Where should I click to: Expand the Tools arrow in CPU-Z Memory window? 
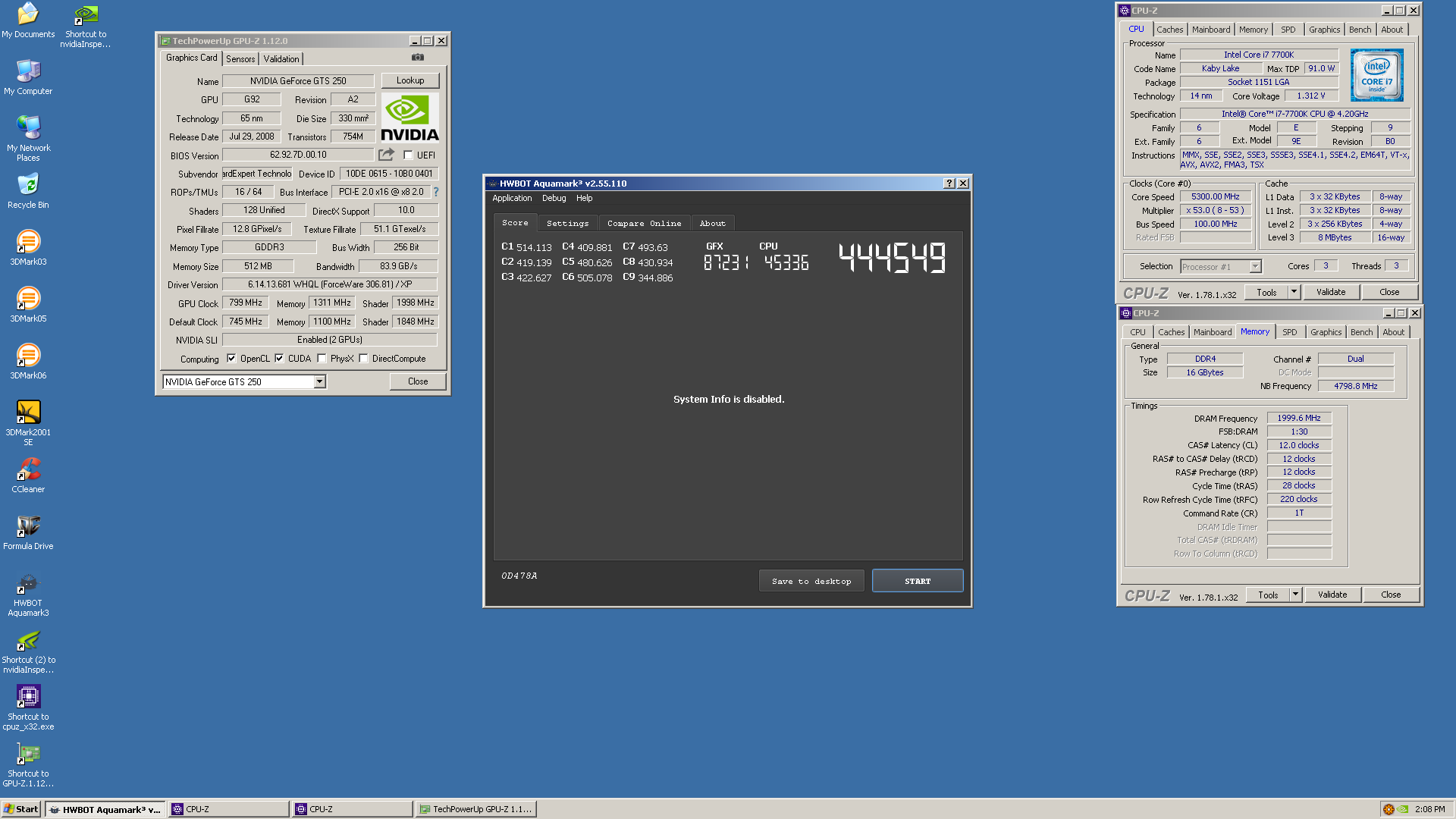[x=1295, y=595]
